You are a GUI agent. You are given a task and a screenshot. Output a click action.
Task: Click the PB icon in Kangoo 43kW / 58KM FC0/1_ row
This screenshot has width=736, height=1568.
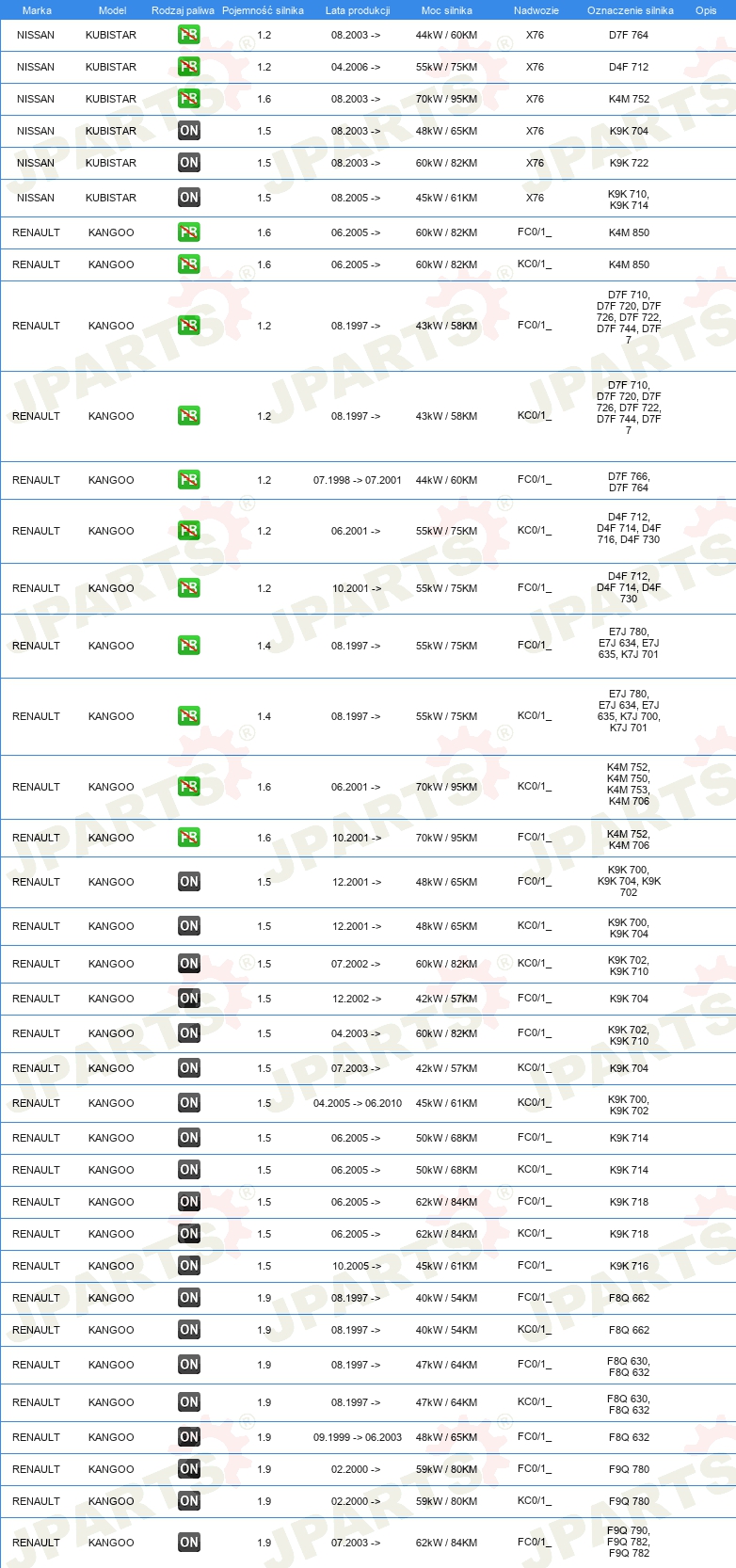[x=188, y=326]
